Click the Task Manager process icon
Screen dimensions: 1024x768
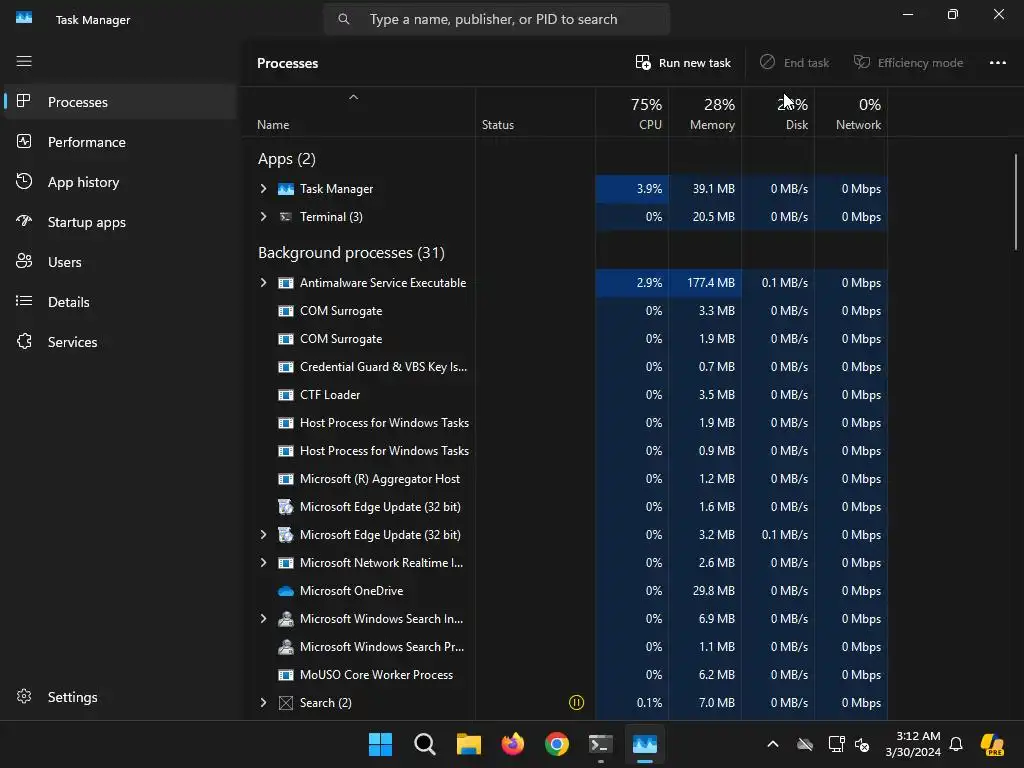[286, 189]
